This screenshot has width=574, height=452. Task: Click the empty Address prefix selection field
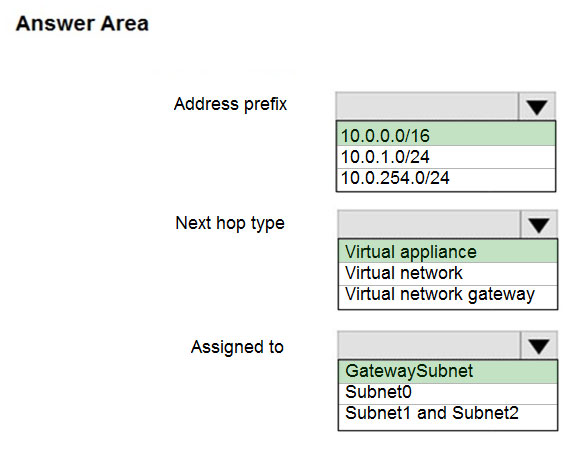pos(427,106)
